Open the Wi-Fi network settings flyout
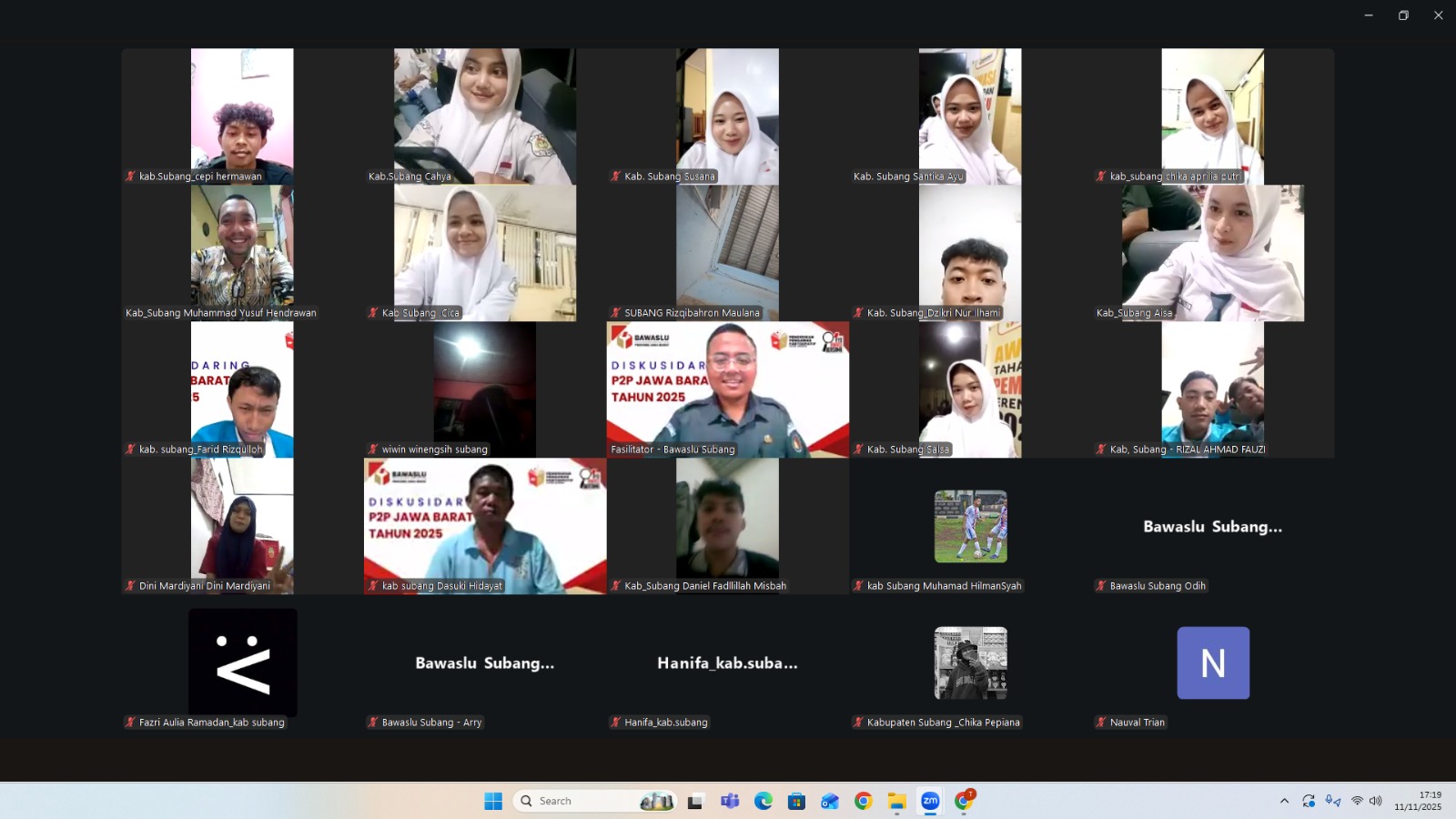The width and height of the screenshot is (1456, 819). [1357, 801]
